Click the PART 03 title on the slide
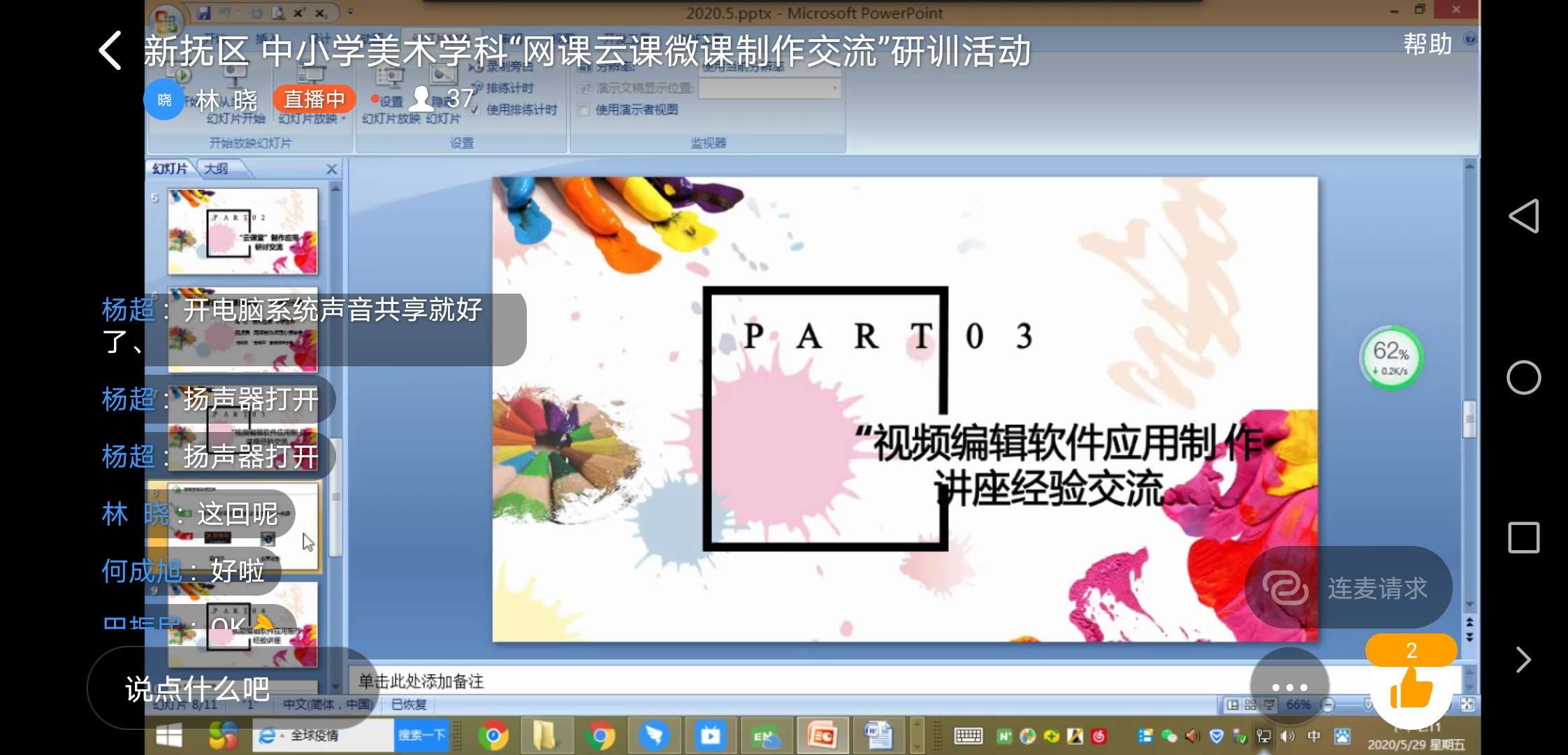This screenshot has width=1568, height=755. [x=887, y=336]
